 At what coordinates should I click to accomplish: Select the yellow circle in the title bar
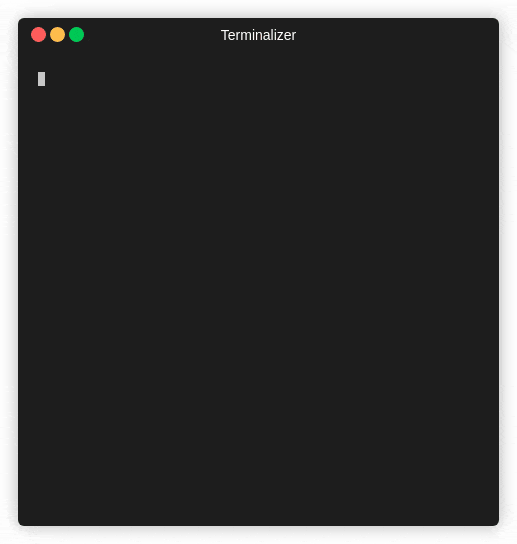[57, 35]
